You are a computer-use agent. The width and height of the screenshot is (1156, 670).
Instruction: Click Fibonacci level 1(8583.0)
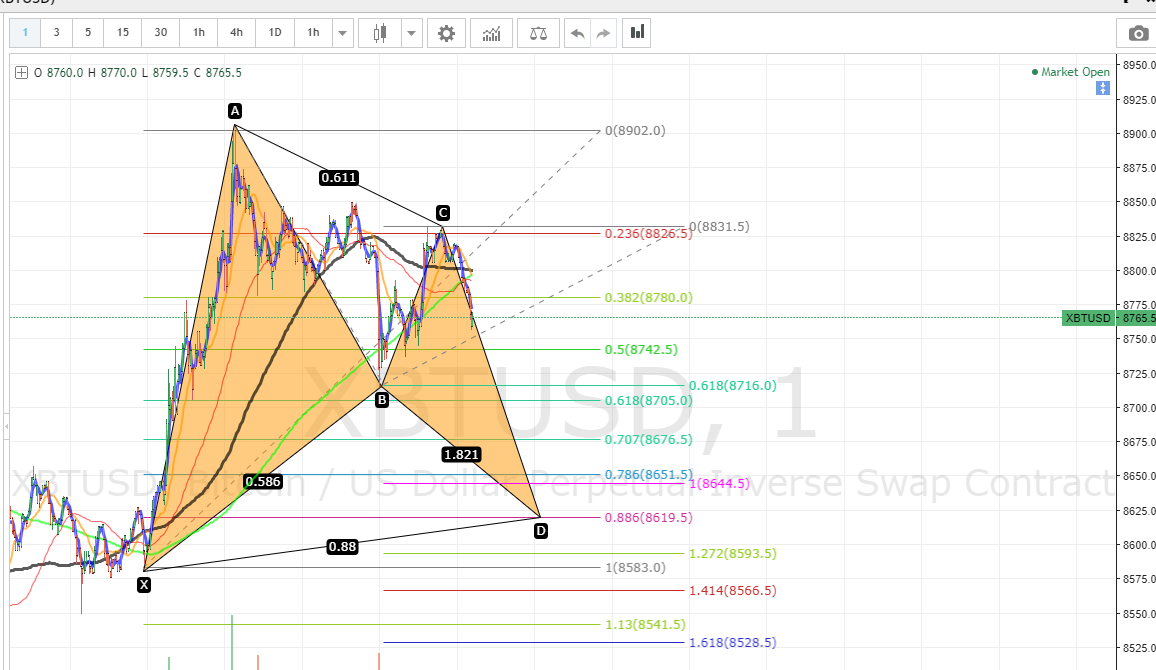click(635, 568)
